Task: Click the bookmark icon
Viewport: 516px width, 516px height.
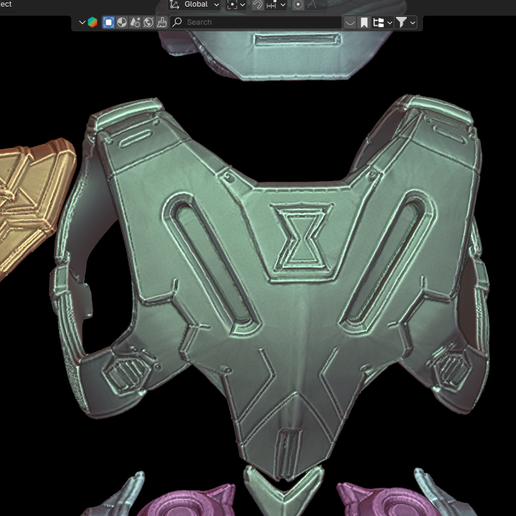Action: [364, 23]
